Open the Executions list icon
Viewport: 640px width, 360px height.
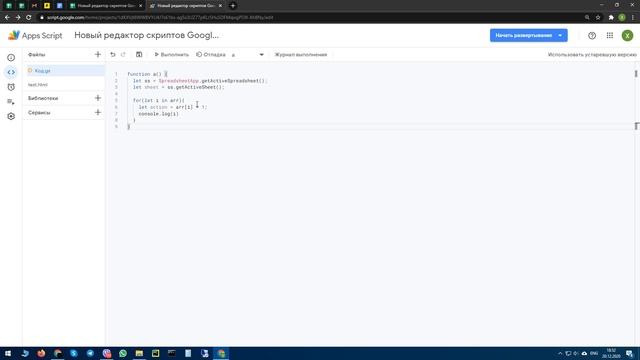[x=11, y=102]
